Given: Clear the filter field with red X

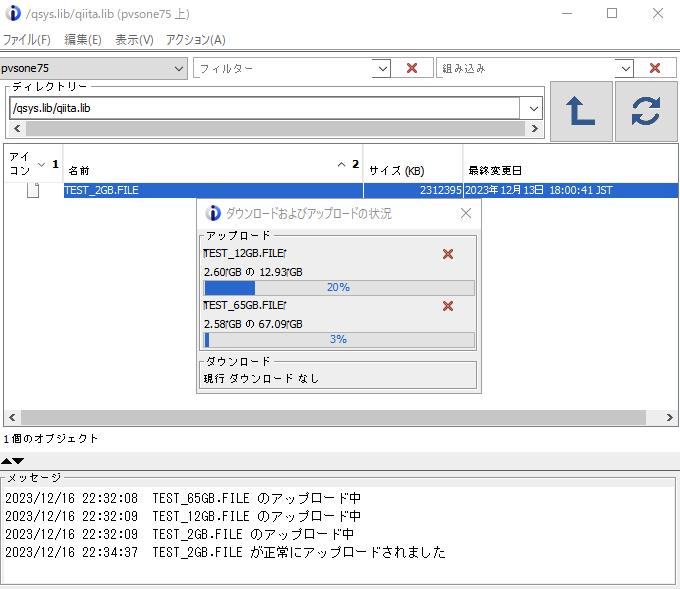Looking at the screenshot, I should tap(412, 68).
